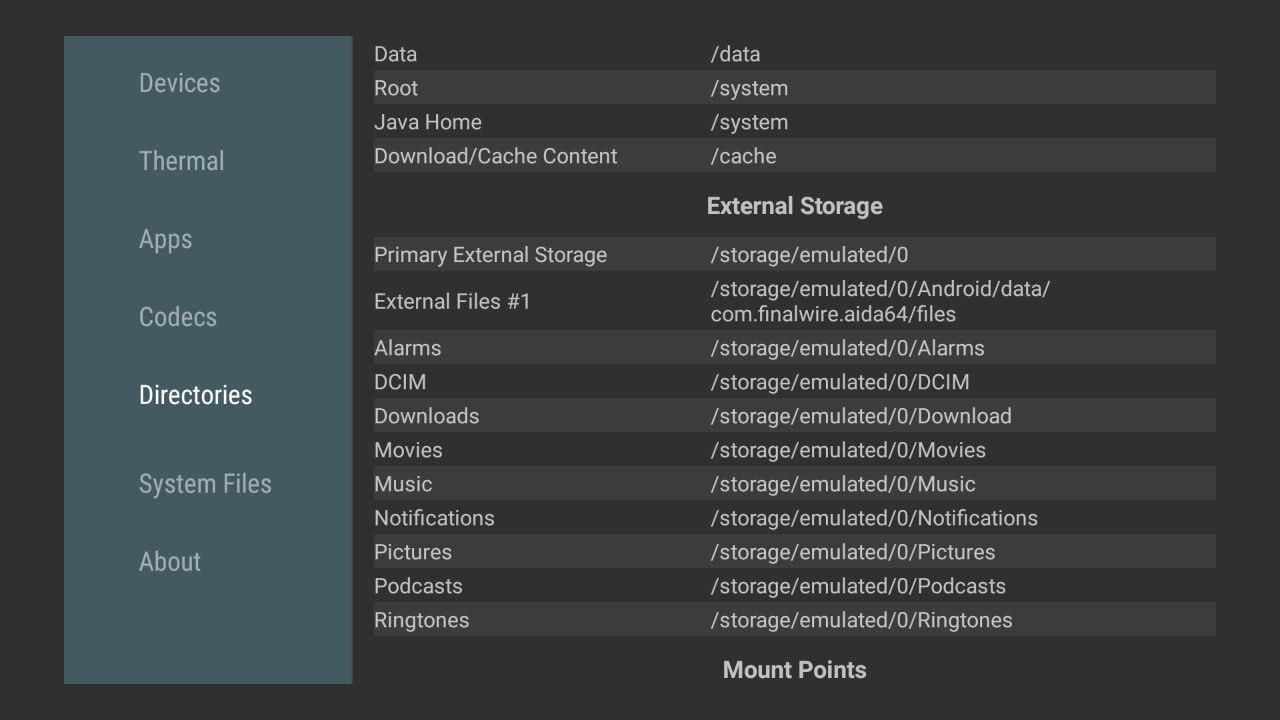Open System Files in the sidebar
Viewport: 1280px width, 720px height.
205,484
